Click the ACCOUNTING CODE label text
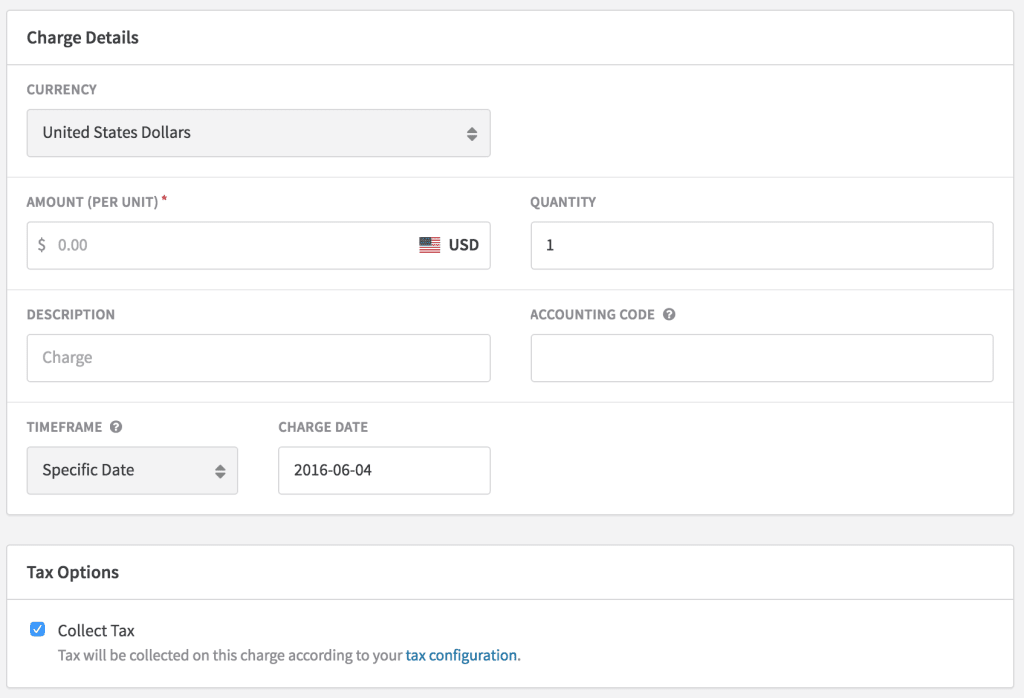This screenshot has width=1024, height=698. point(592,315)
